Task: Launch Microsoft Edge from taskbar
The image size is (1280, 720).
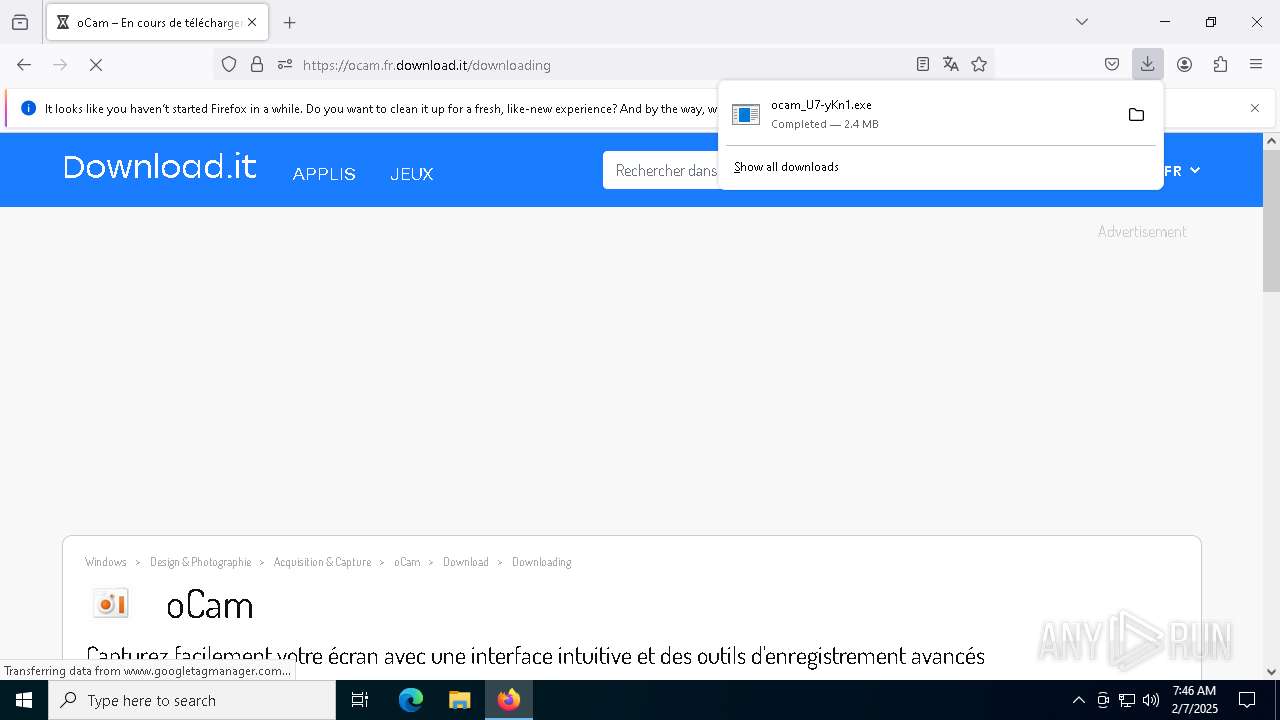Action: [411, 700]
